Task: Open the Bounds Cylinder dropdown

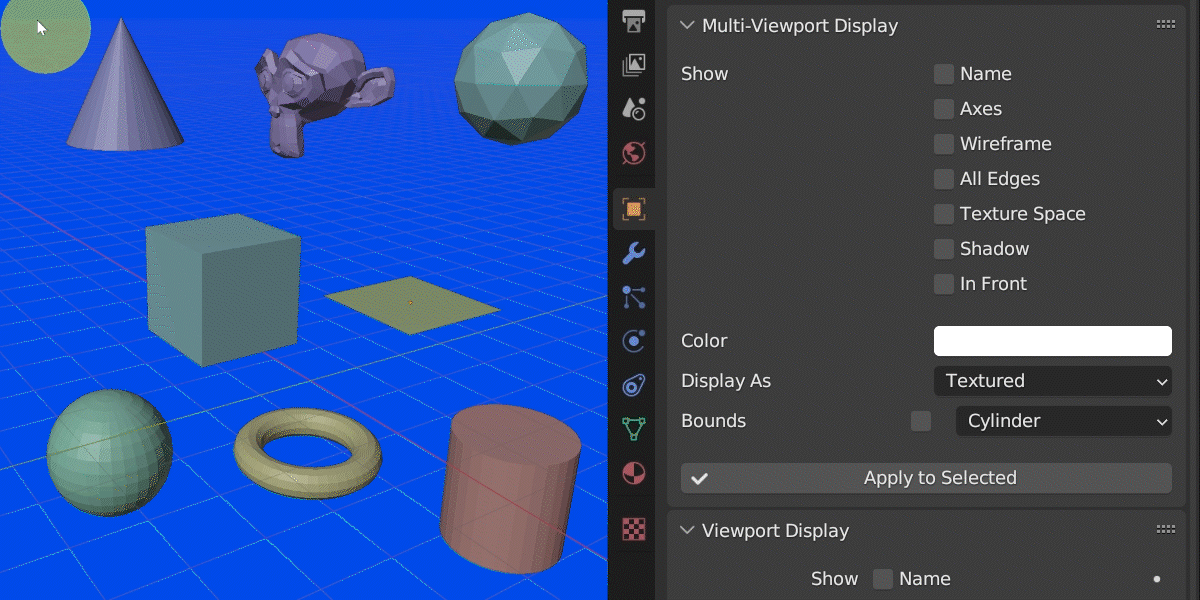Action: coord(1064,421)
